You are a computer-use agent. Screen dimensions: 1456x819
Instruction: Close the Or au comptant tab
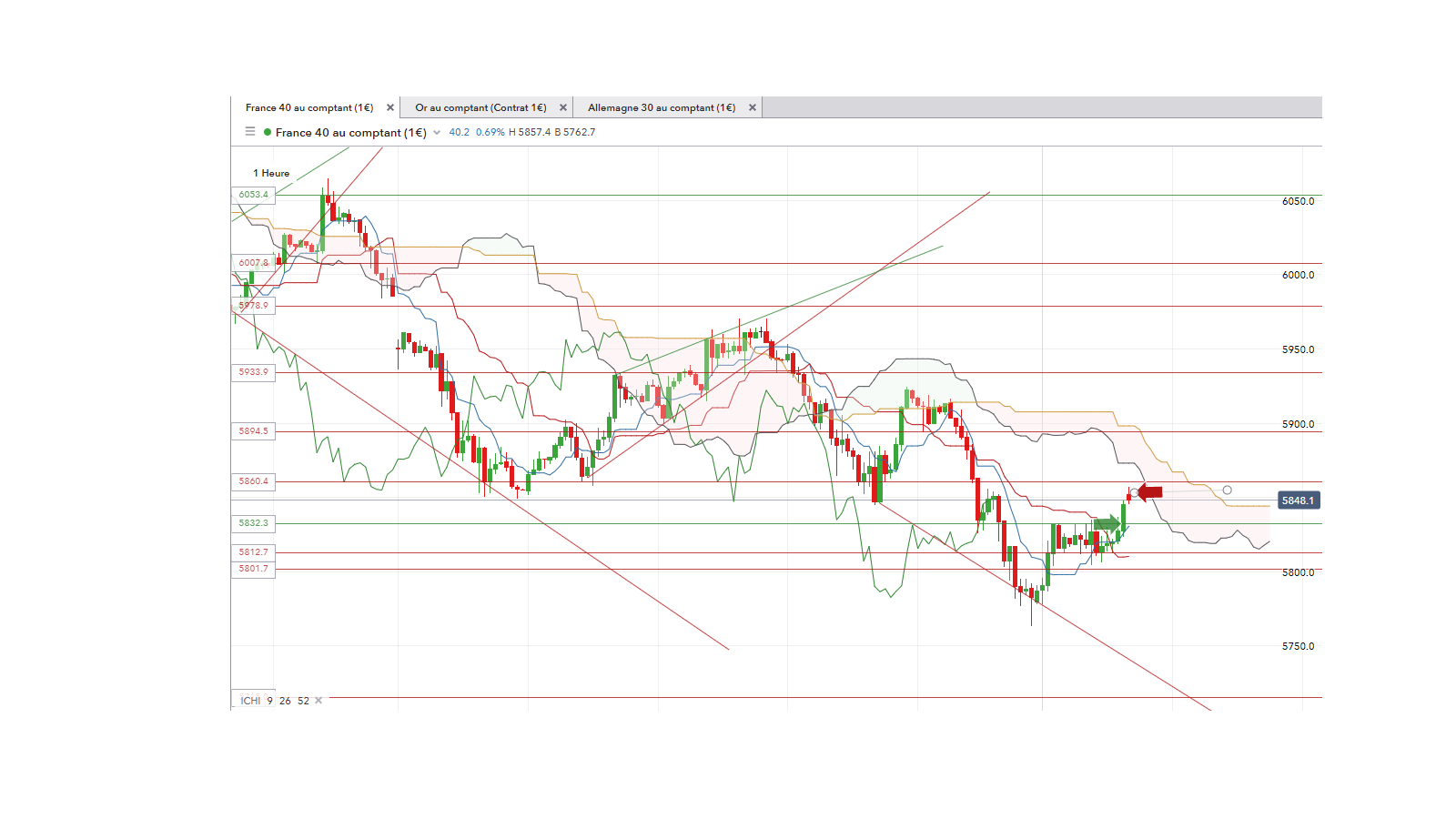coord(563,107)
